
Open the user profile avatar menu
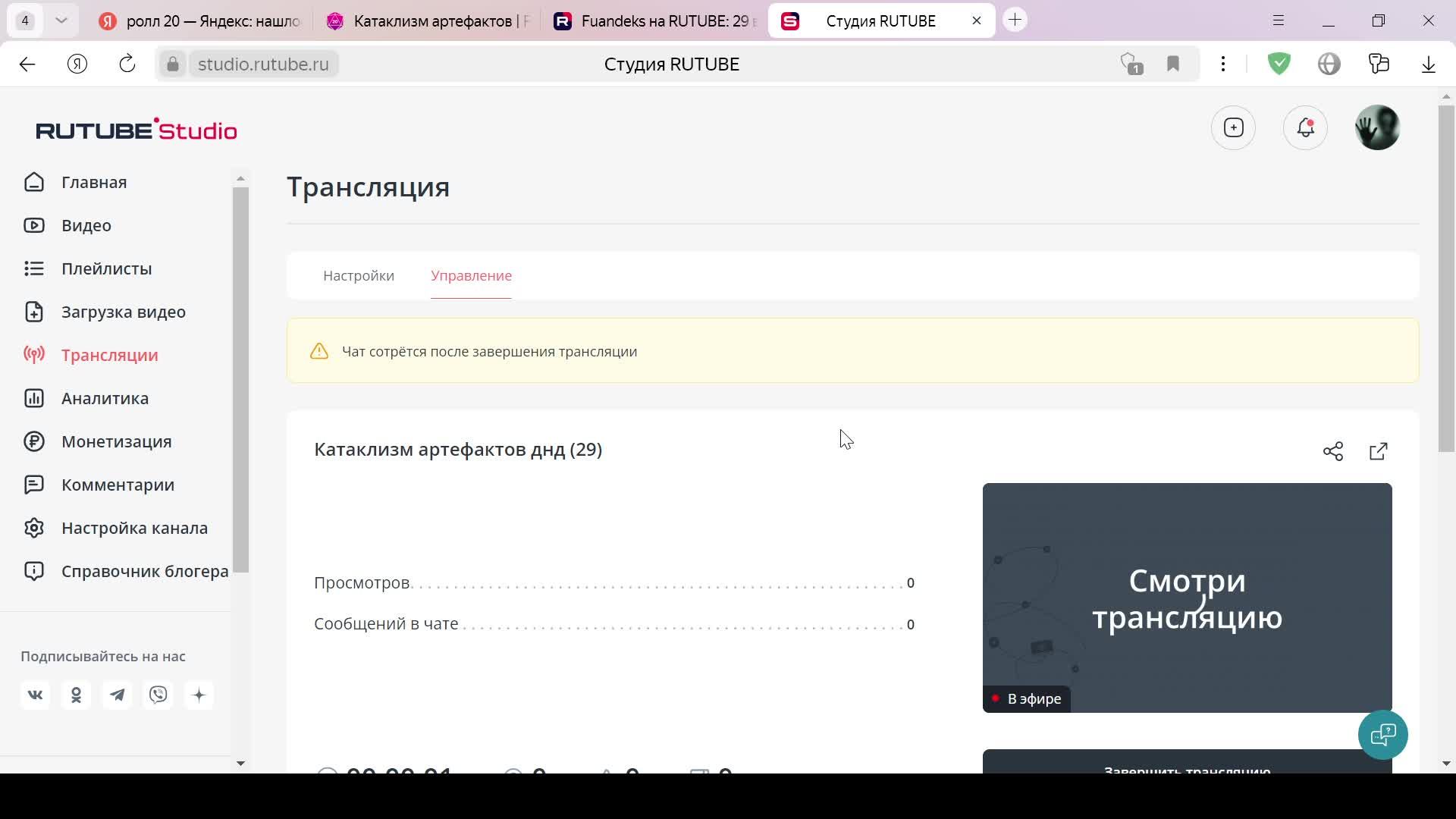(1376, 127)
